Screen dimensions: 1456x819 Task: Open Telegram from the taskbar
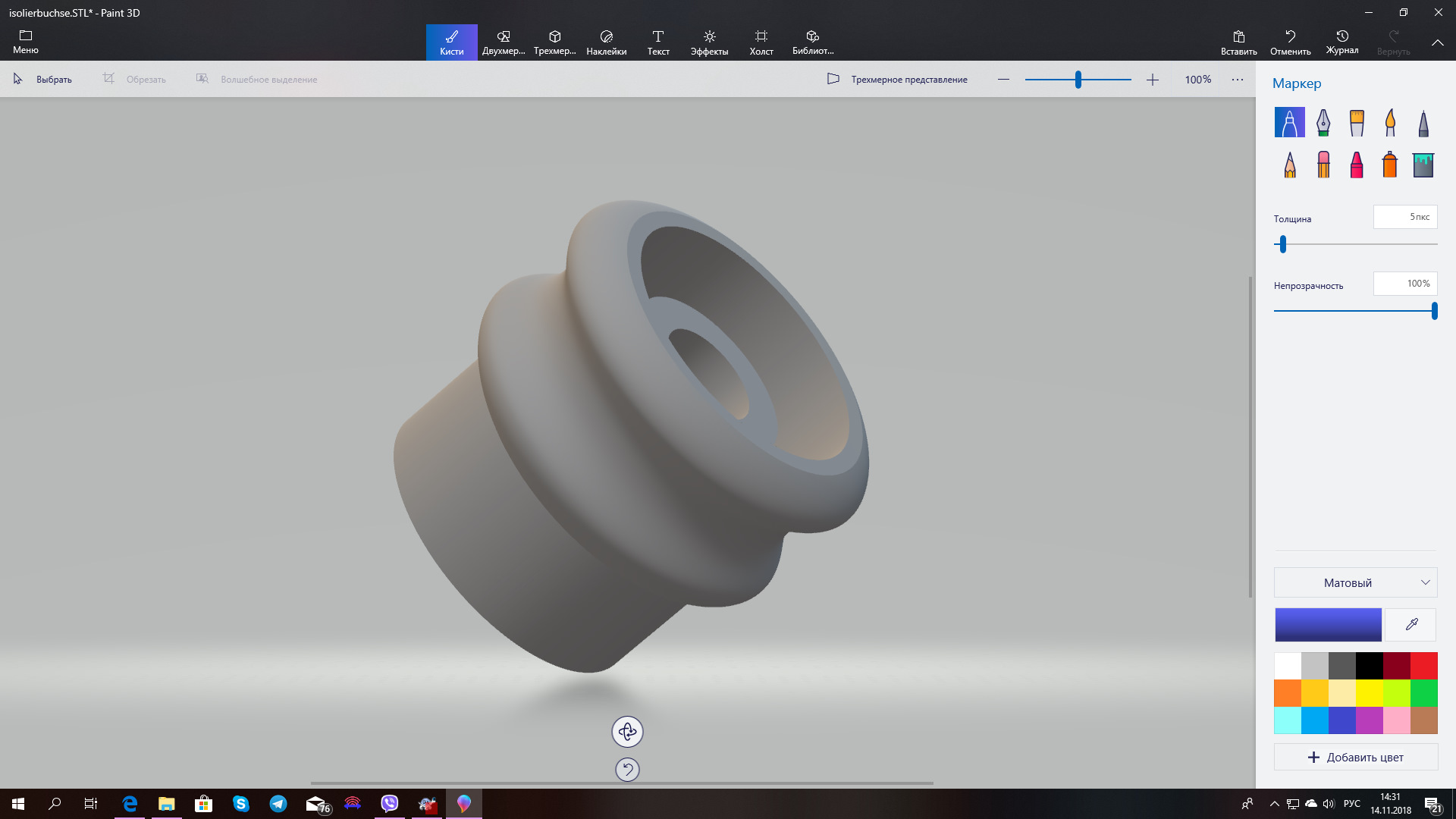coord(278,804)
